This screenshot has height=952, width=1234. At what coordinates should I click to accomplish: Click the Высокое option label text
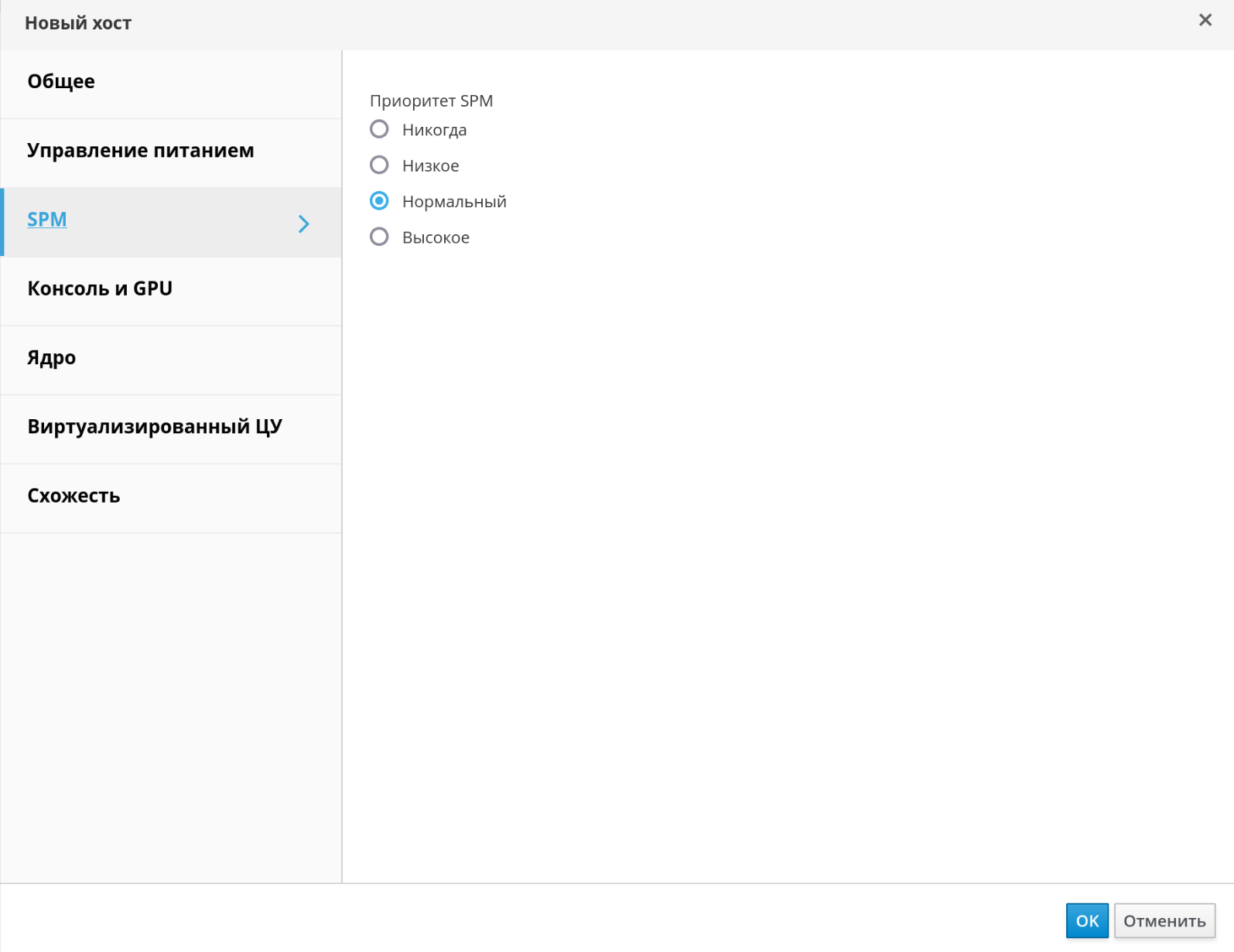[x=436, y=237]
